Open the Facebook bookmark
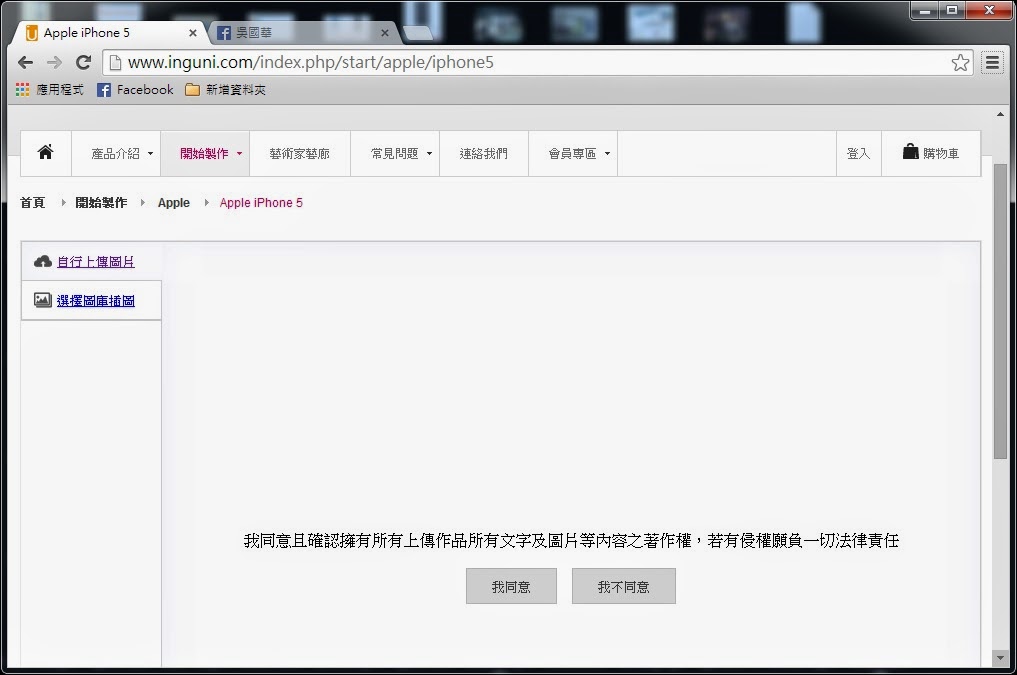The width and height of the screenshot is (1017, 675). [135, 89]
